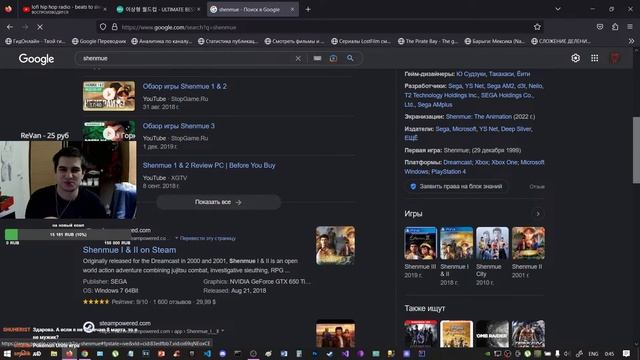640x360 pixels.
Task: Open on-screen keyboard in search box
Action: pos(317,58)
